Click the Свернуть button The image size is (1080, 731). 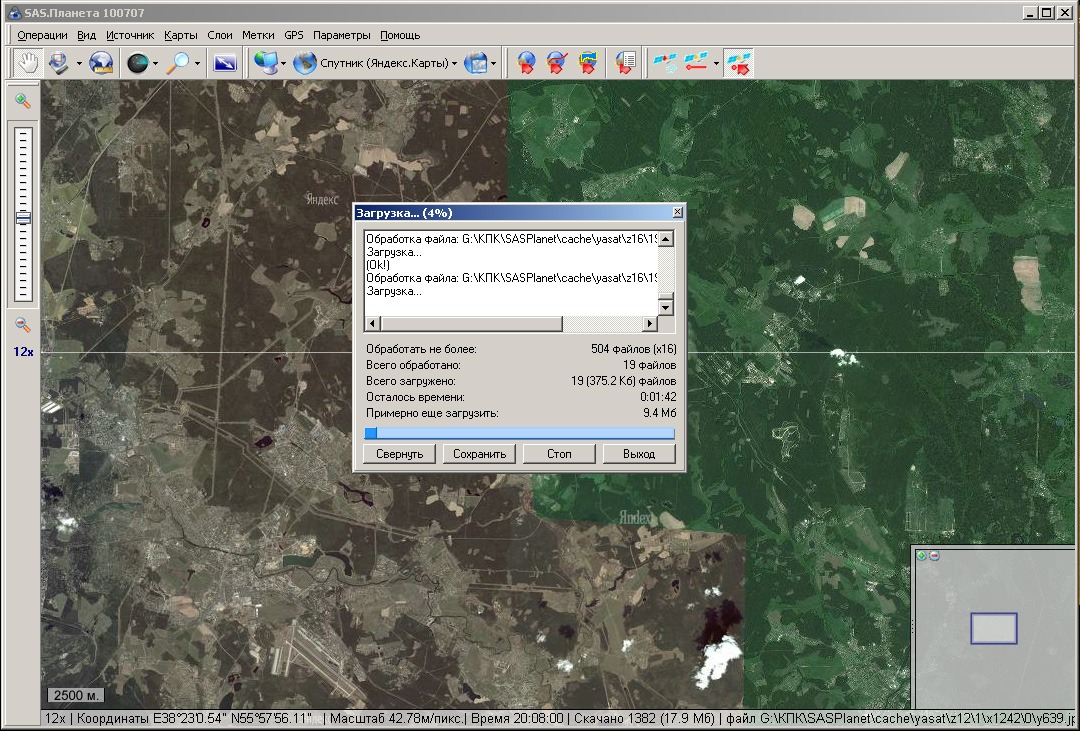click(399, 454)
